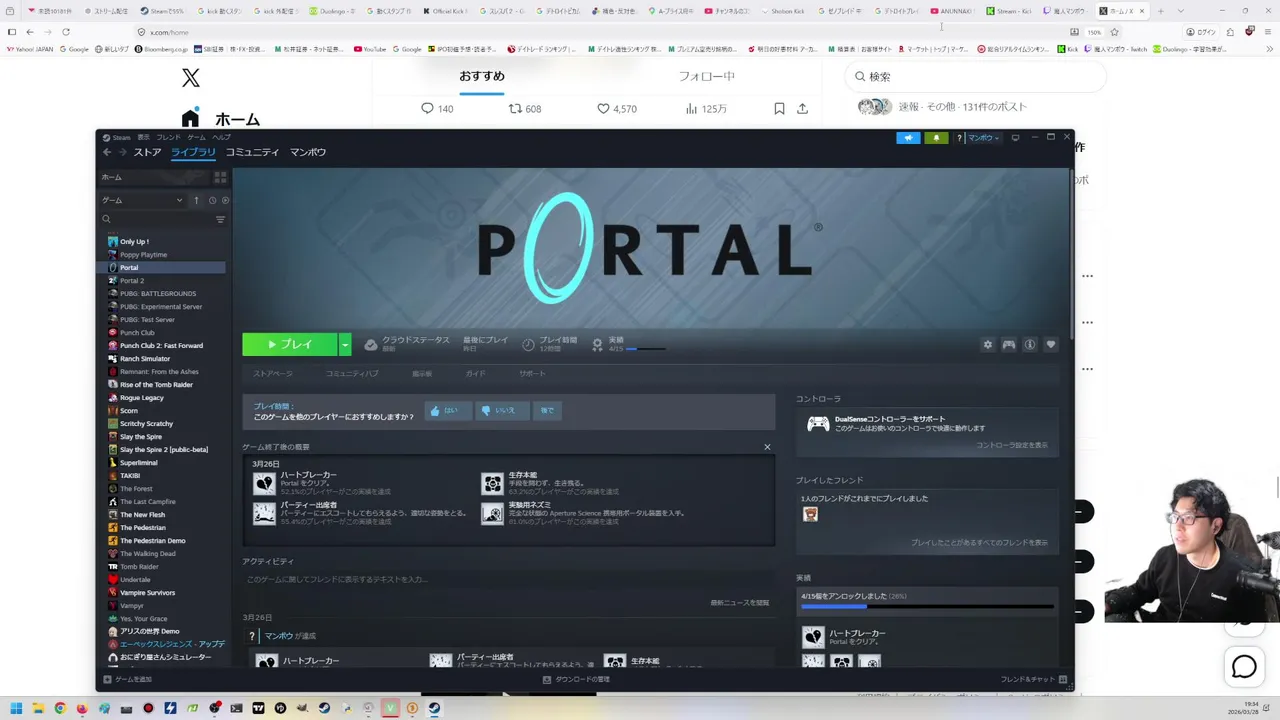Screen dimensions: 1280x720
Task: Open controller layout gamepad icon
Action: pyautogui.click(x=1009, y=345)
